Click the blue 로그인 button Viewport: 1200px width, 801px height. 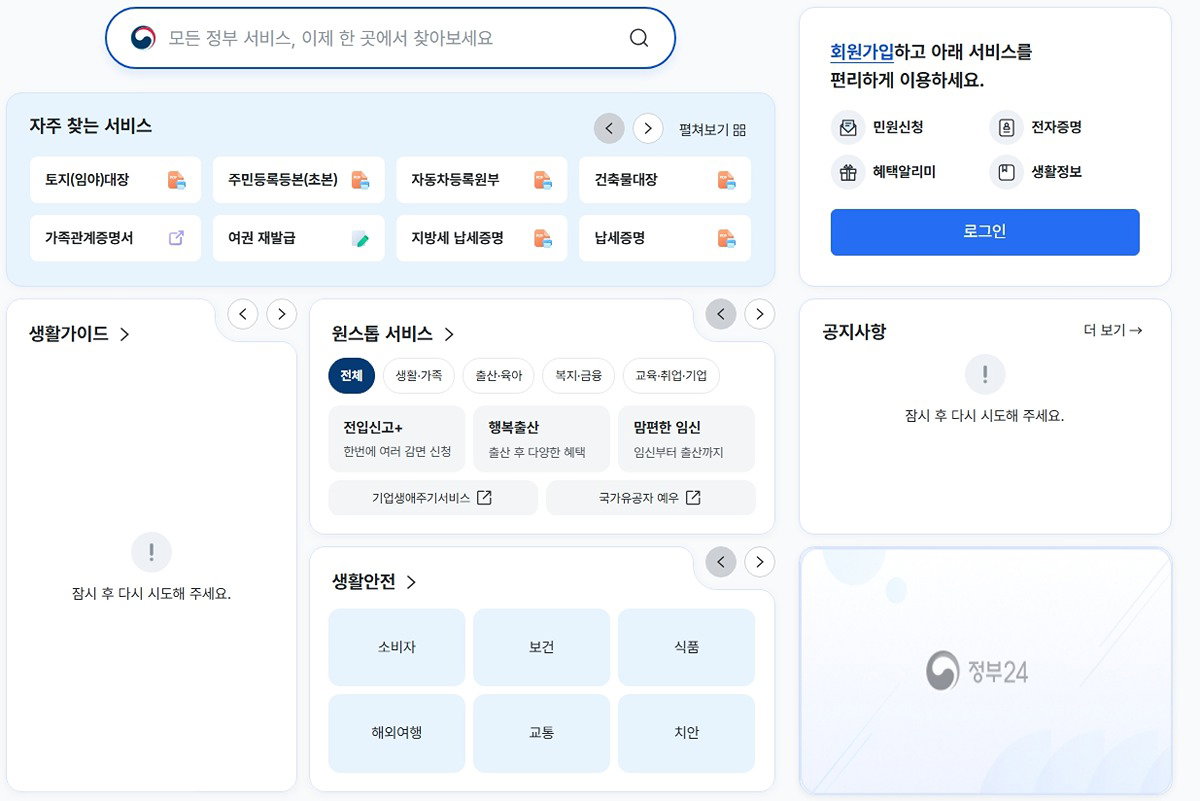coord(985,232)
